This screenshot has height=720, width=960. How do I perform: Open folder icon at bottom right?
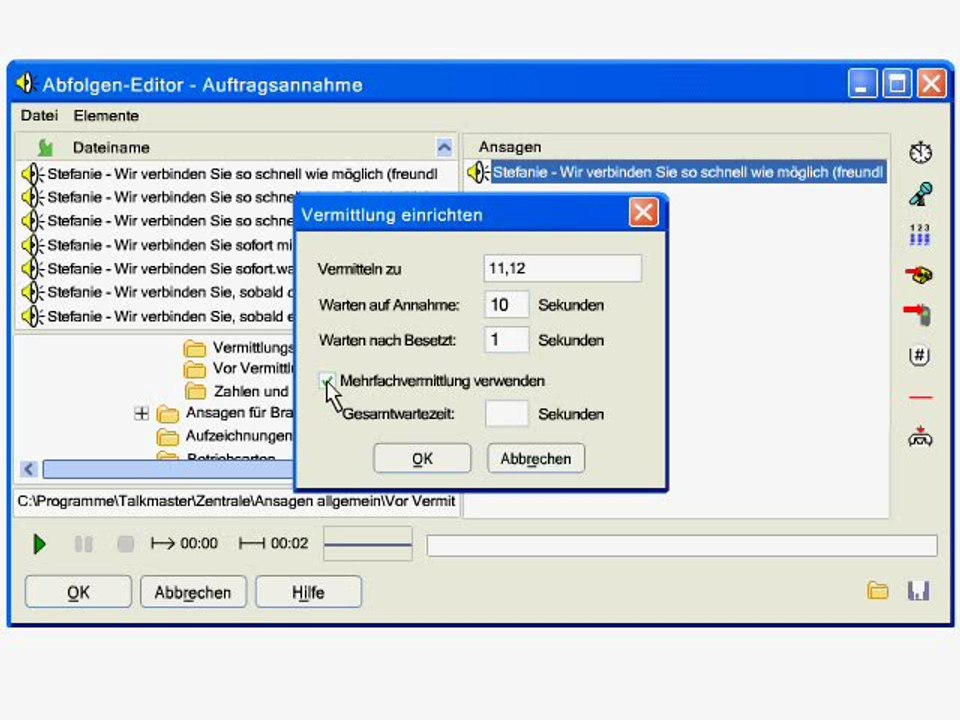pyautogui.click(x=877, y=591)
